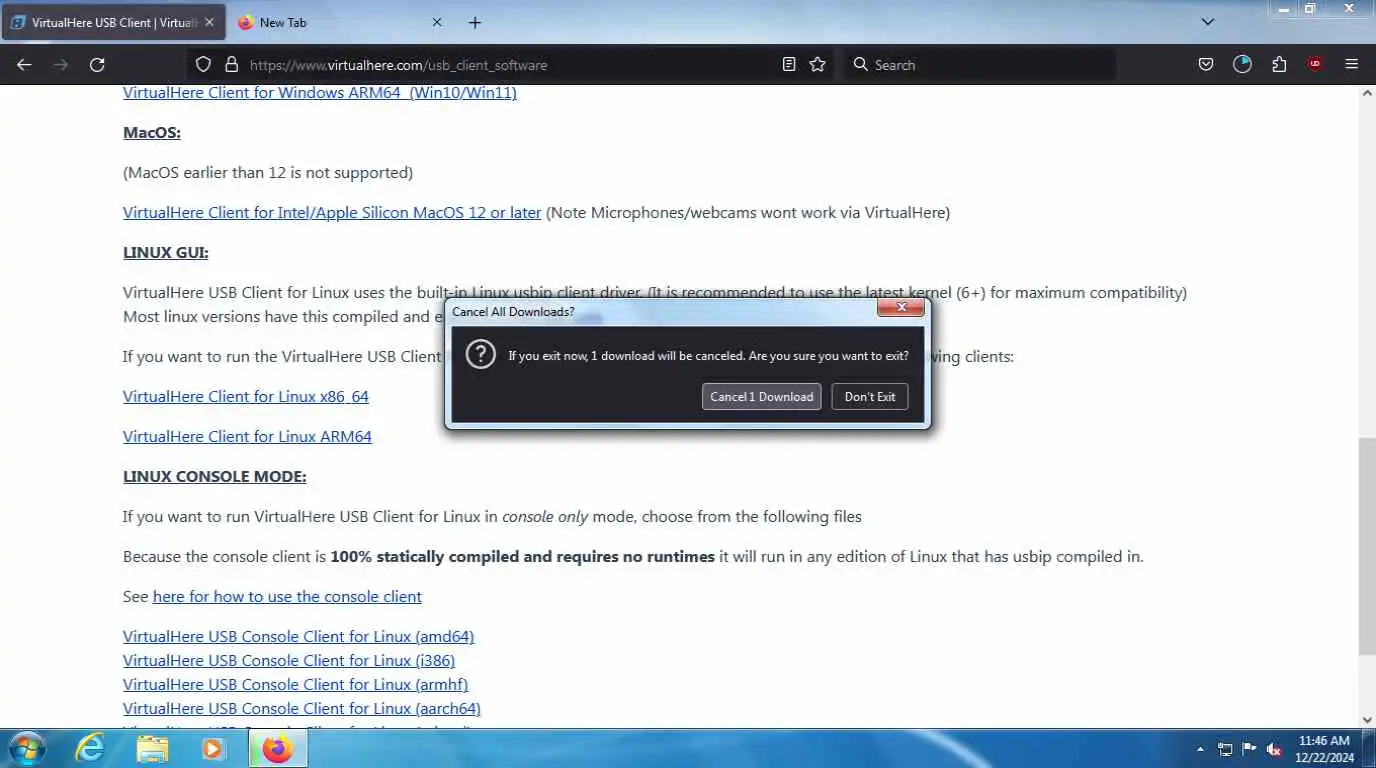Open the network tray icon
This screenshot has height=768, width=1376.
click(1225, 749)
